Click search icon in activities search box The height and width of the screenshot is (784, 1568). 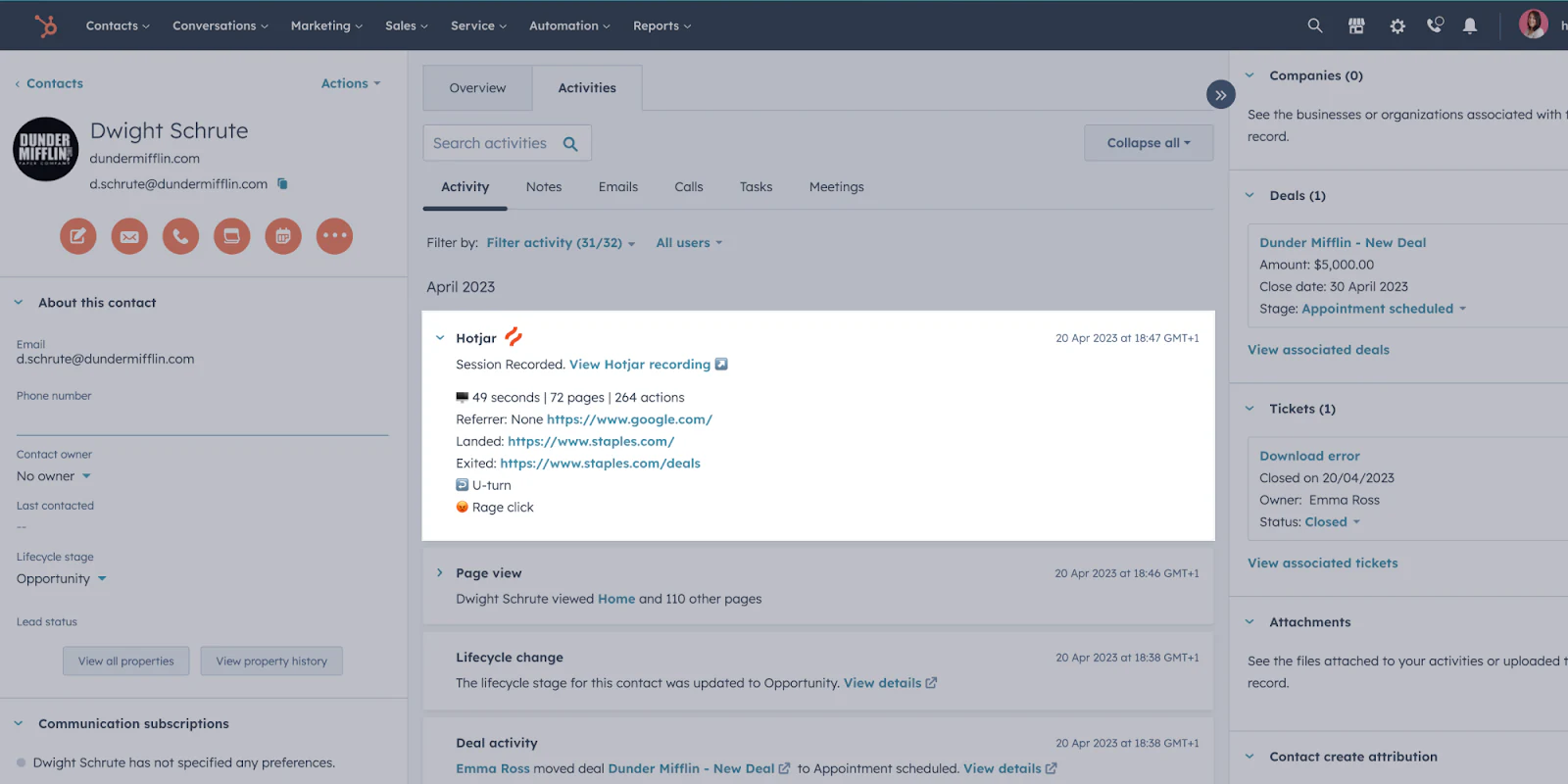coord(570,144)
